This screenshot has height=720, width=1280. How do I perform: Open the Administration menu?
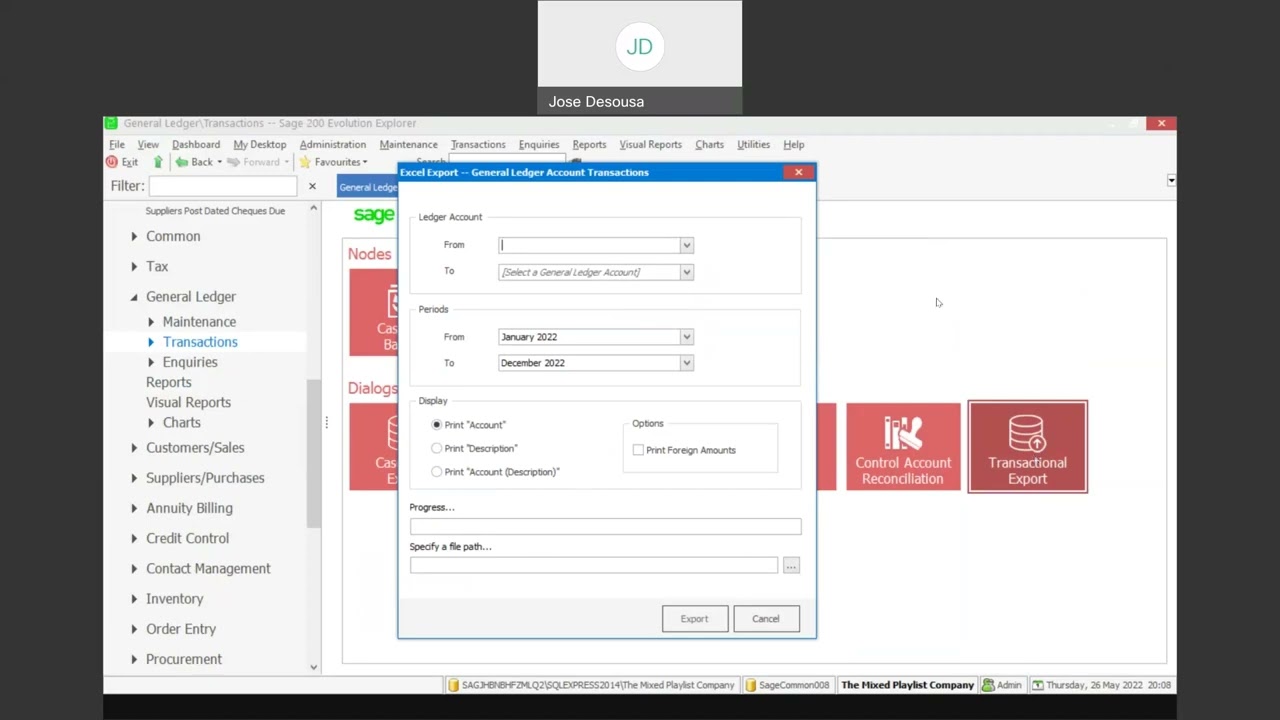tap(333, 144)
